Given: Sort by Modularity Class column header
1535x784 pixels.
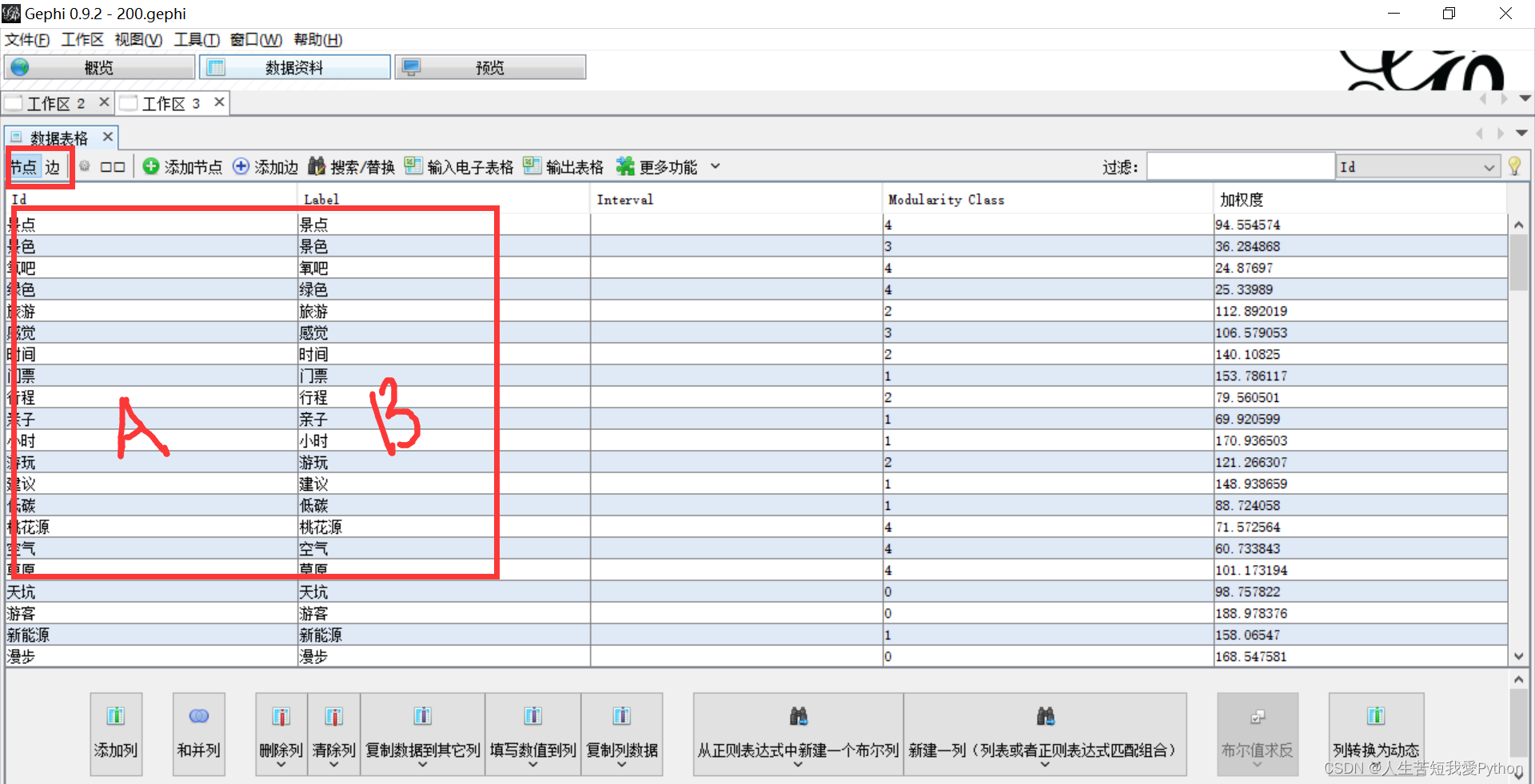Looking at the screenshot, I should point(1048,200).
